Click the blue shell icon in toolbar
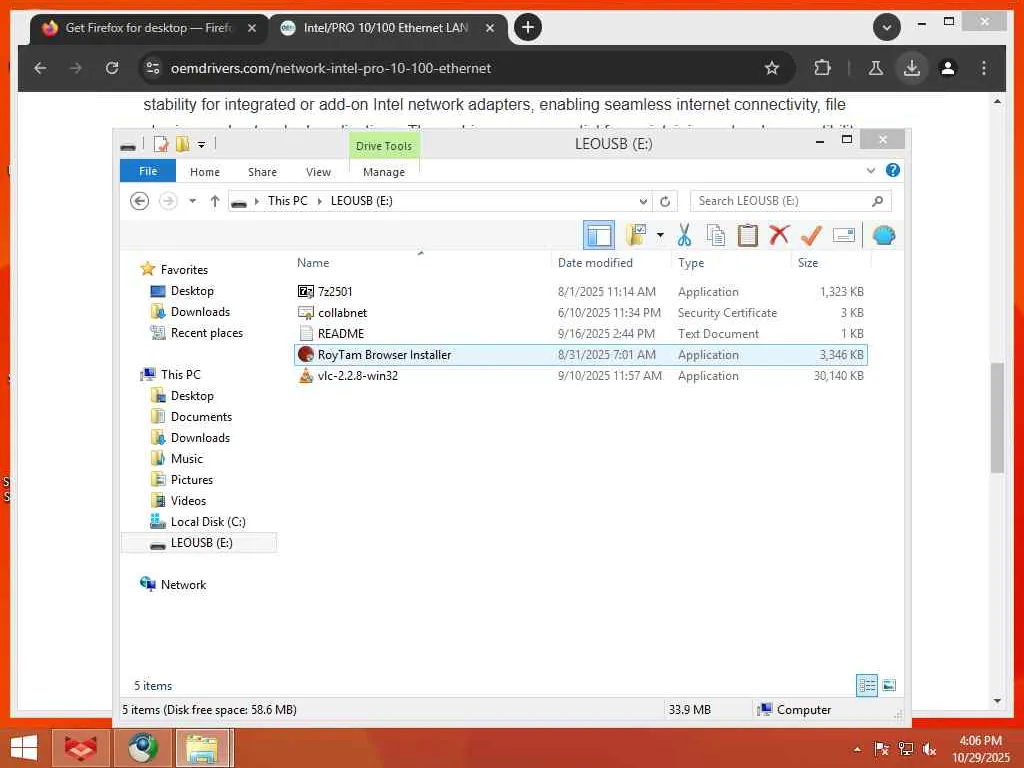Viewport: 1024px width, 768px height. click(884, 235)
